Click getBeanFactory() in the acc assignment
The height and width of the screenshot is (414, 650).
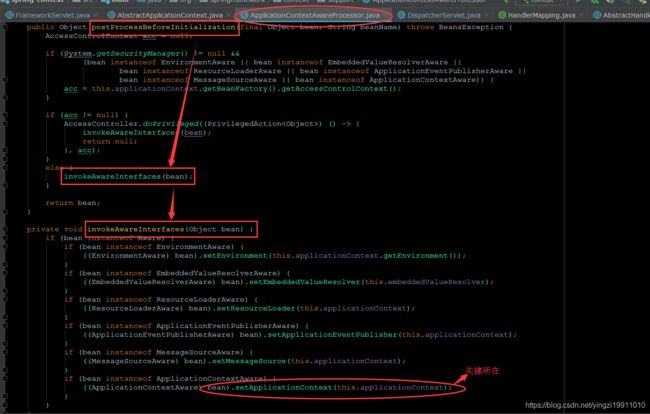(239, 89)
